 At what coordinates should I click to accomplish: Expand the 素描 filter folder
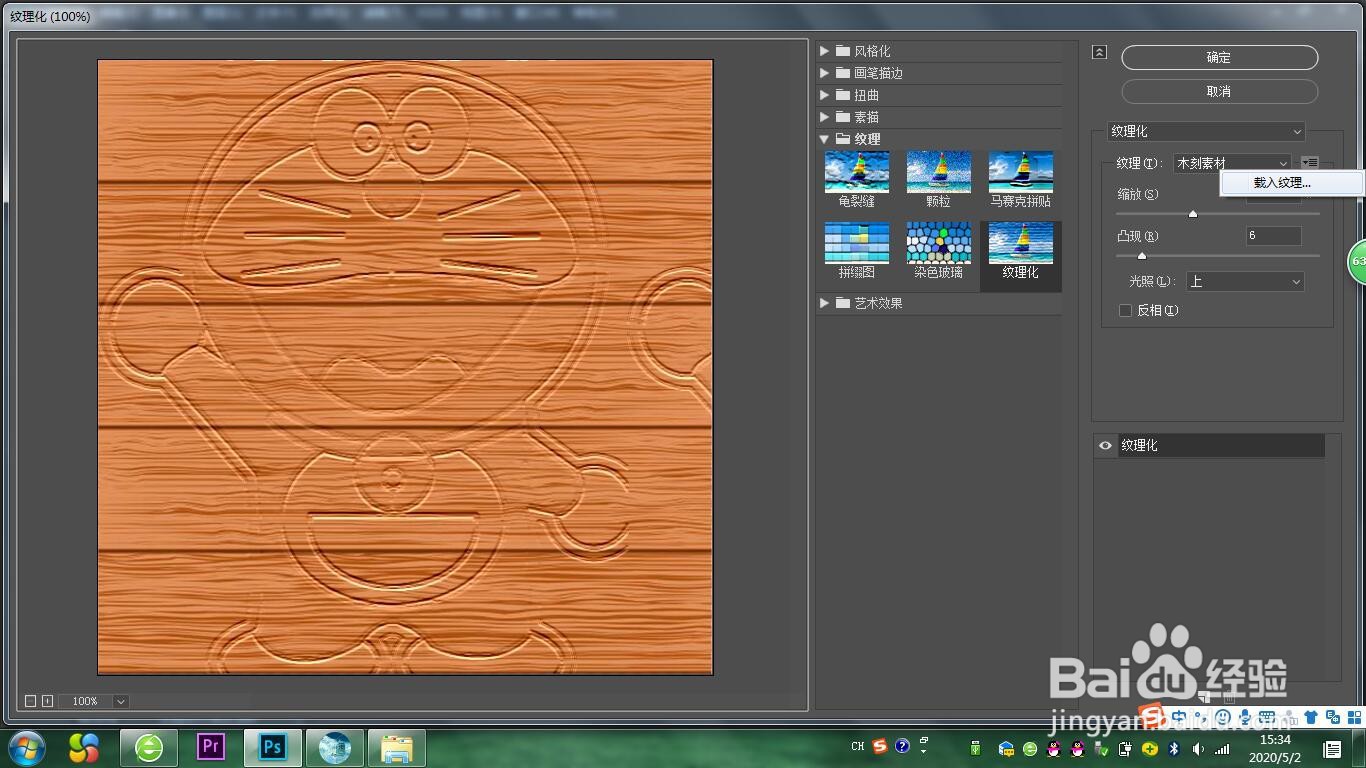click(x=824, y=117)
